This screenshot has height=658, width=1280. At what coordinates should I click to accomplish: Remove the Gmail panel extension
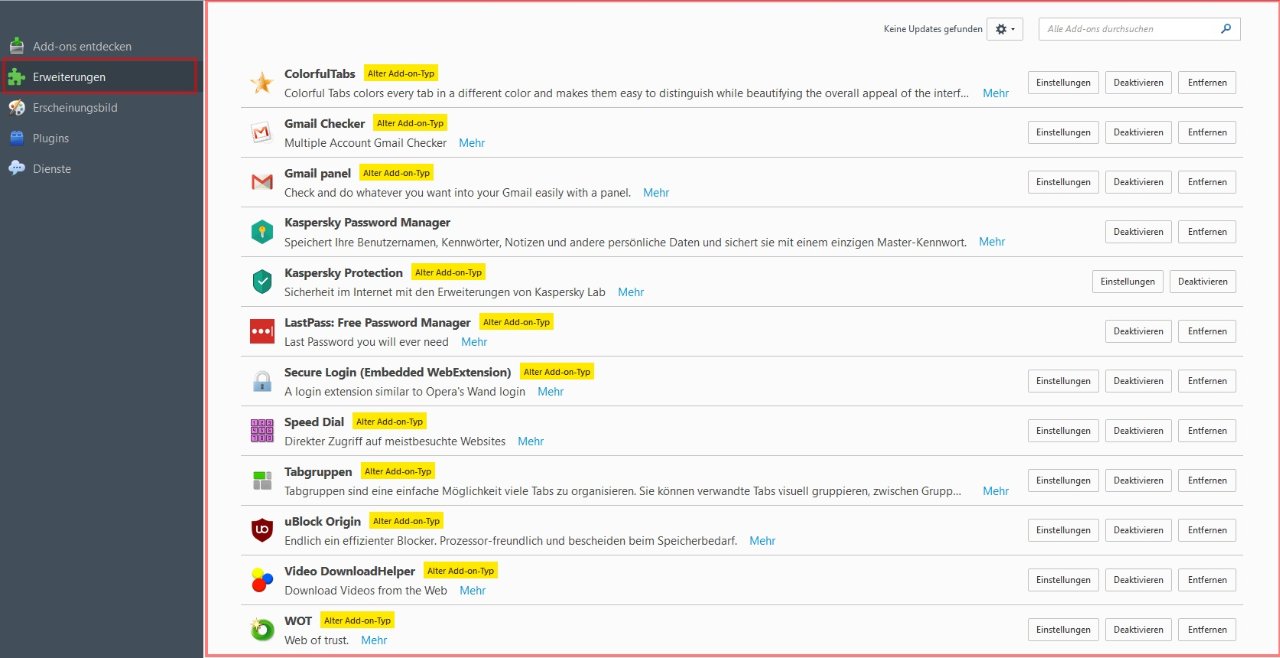coord(1207,182)
